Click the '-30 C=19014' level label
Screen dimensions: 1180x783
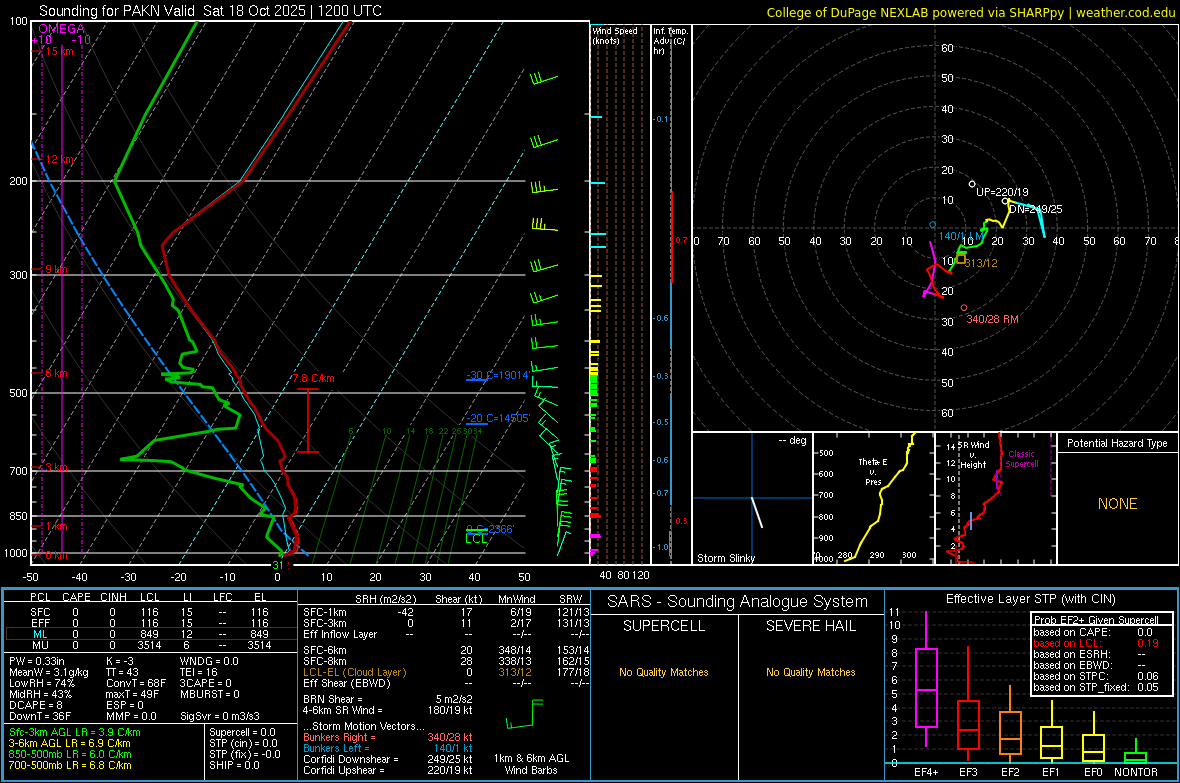498,375
